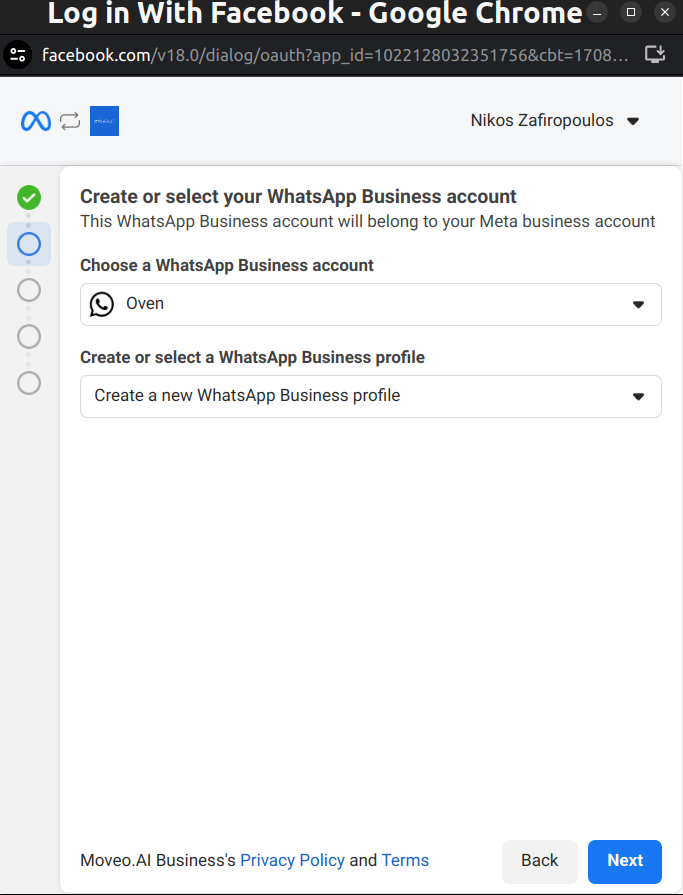The image size is (683, 895).
Task: Click the install app icon in address bar
Action: 655,55
